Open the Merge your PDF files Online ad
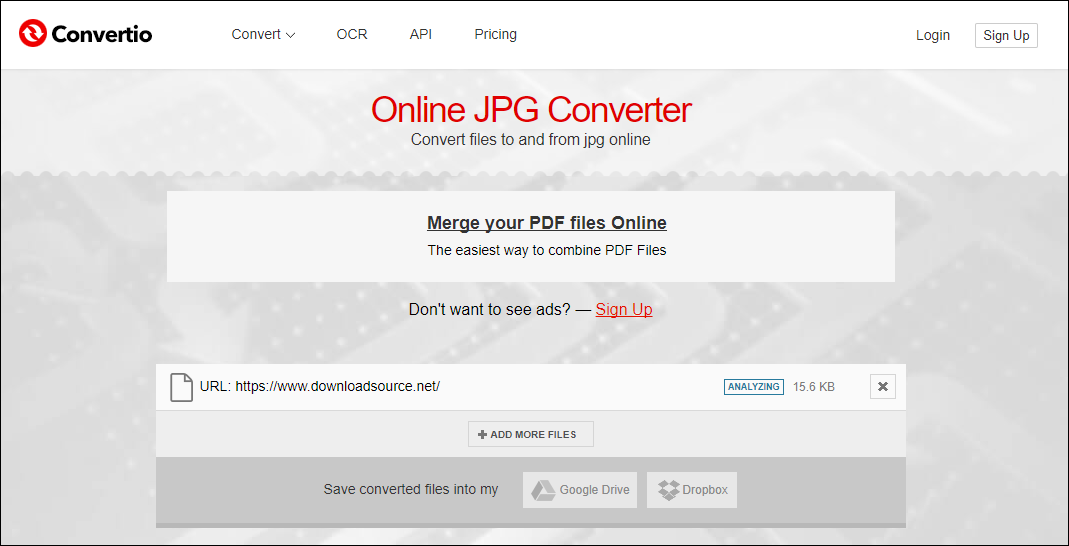This screenshot has width=1069, height=546. coord(546,223)
